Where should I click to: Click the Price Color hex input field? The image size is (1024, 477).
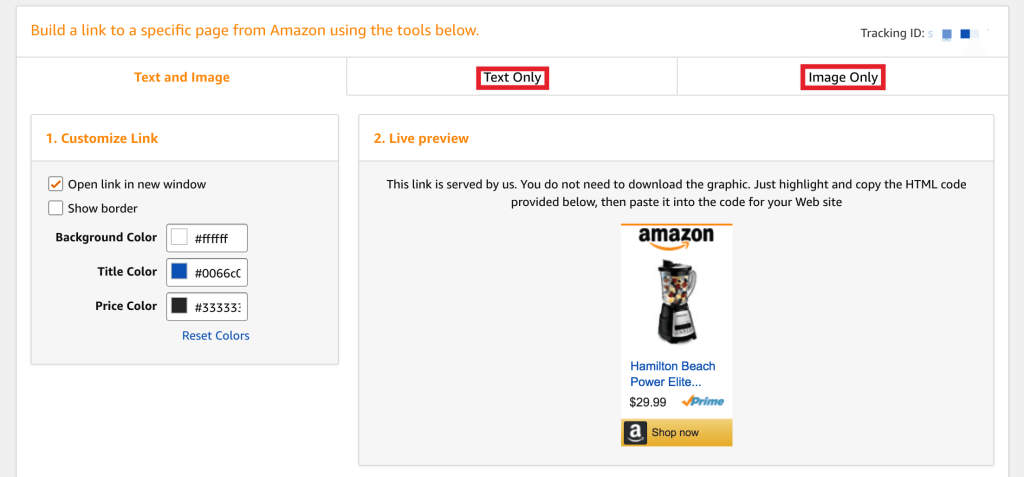click(219, 306)
